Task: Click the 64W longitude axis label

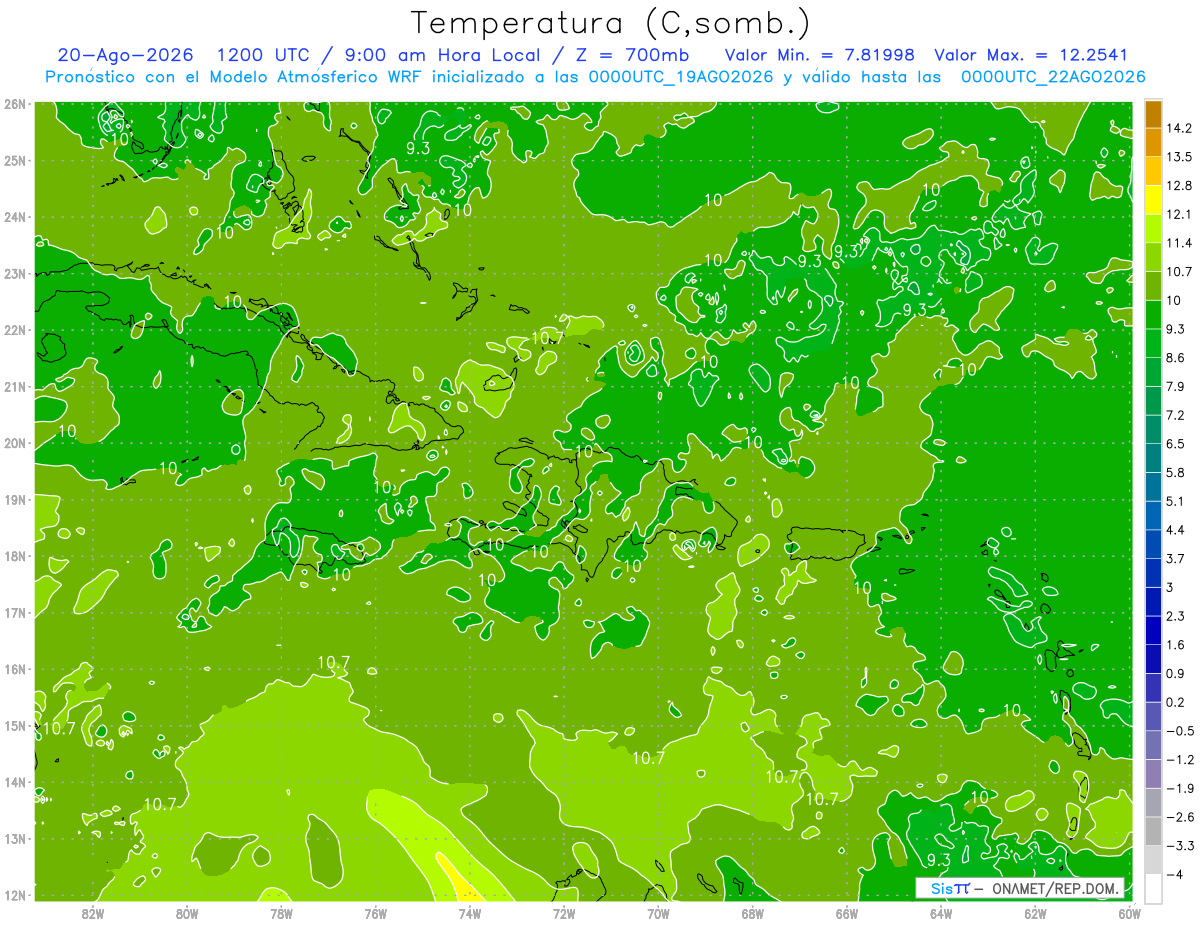Action: [941, 914]
